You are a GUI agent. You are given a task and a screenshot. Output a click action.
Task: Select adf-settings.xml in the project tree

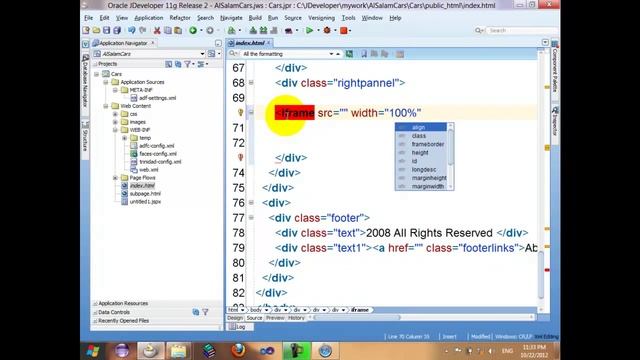click(x=157, y=98)
